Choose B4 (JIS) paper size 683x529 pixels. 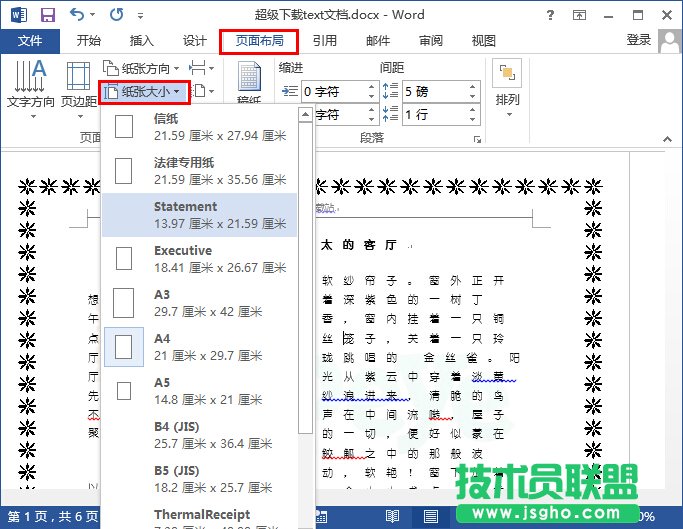(200, 435)
